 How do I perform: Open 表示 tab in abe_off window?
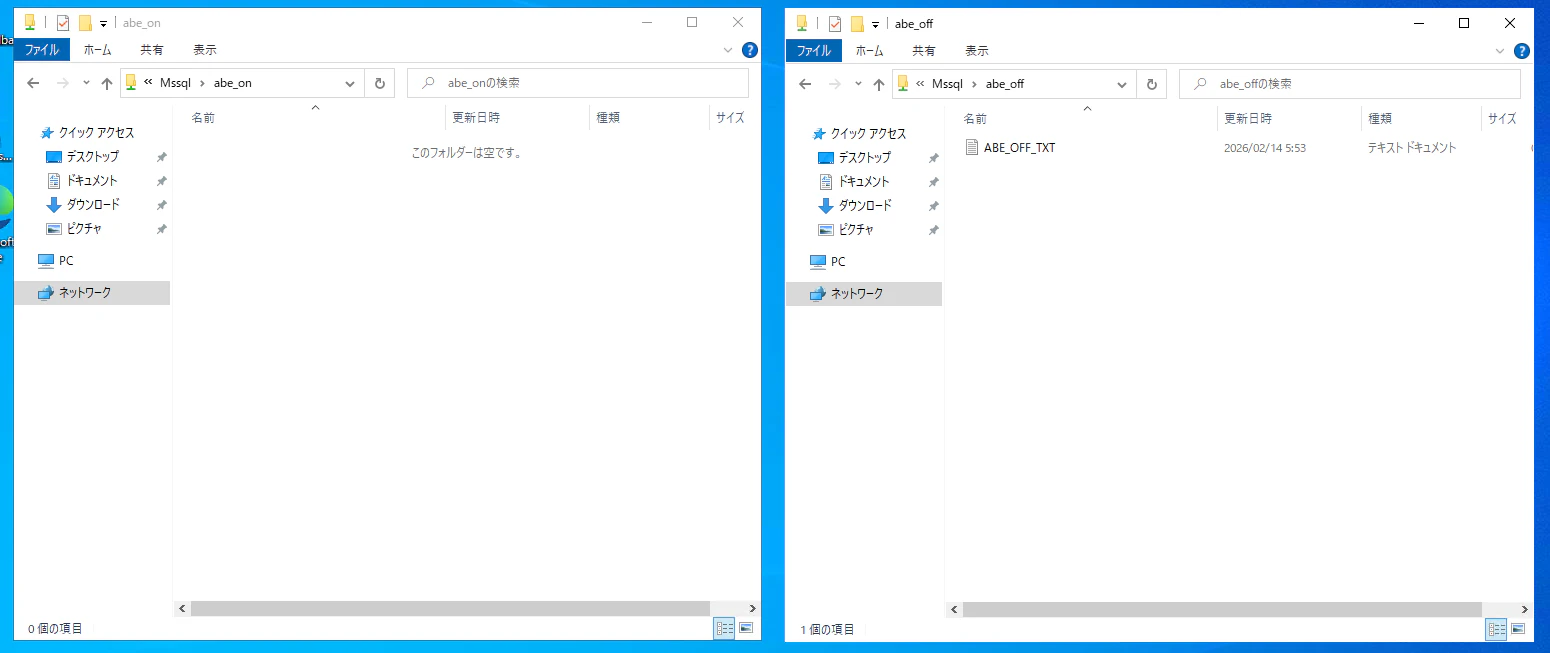tap(977, 51)
